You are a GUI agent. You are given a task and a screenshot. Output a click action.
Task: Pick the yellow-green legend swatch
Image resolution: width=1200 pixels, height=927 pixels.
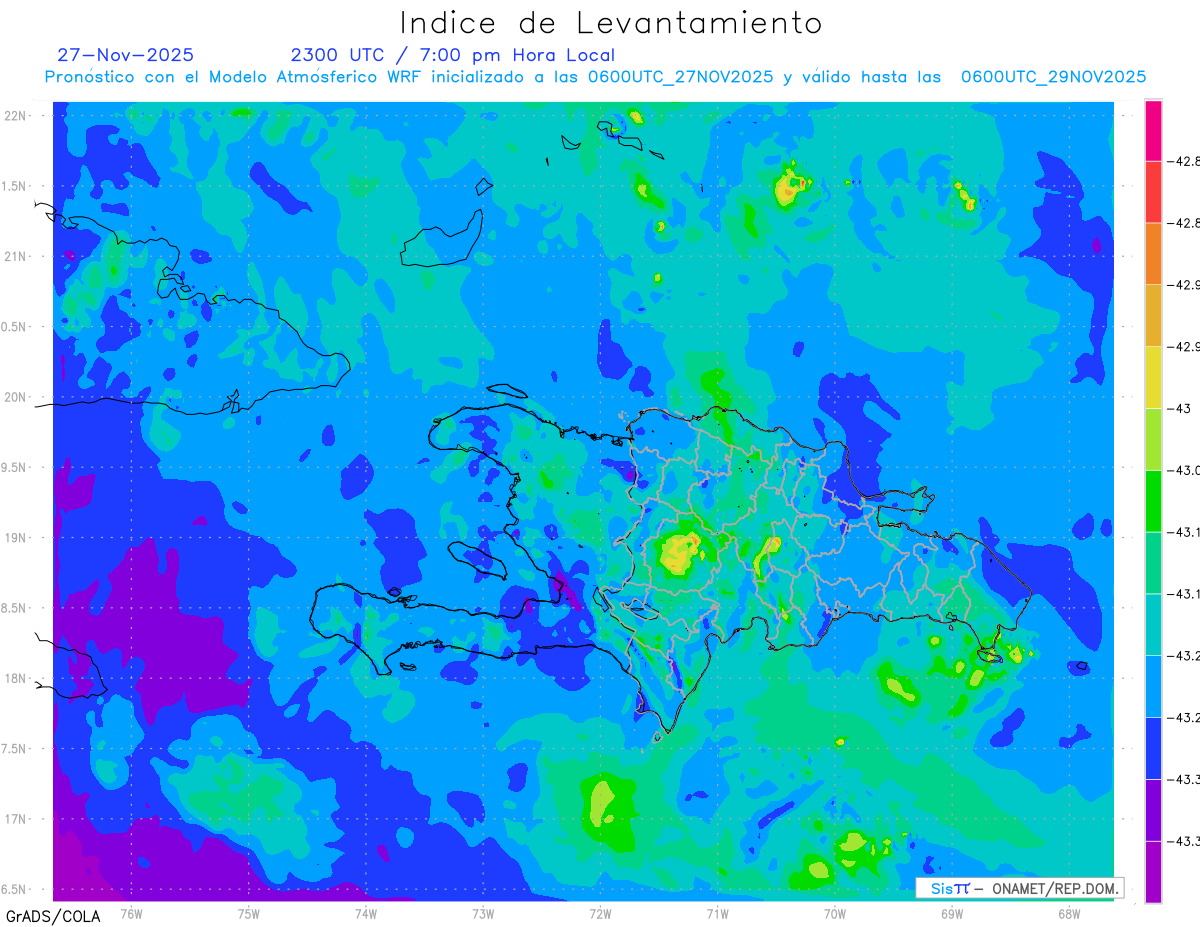pyautogui.click(x=1153, y=439)
